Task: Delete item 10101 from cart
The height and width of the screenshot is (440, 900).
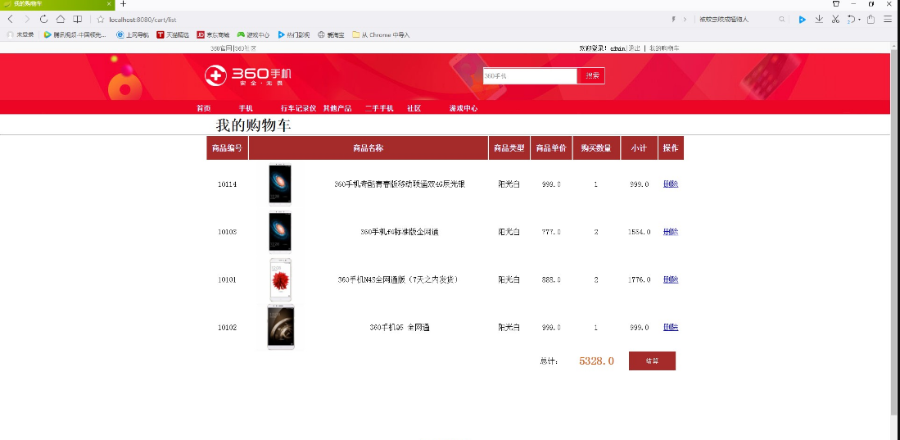Action: pyautogui.click(x=670, y=279)
